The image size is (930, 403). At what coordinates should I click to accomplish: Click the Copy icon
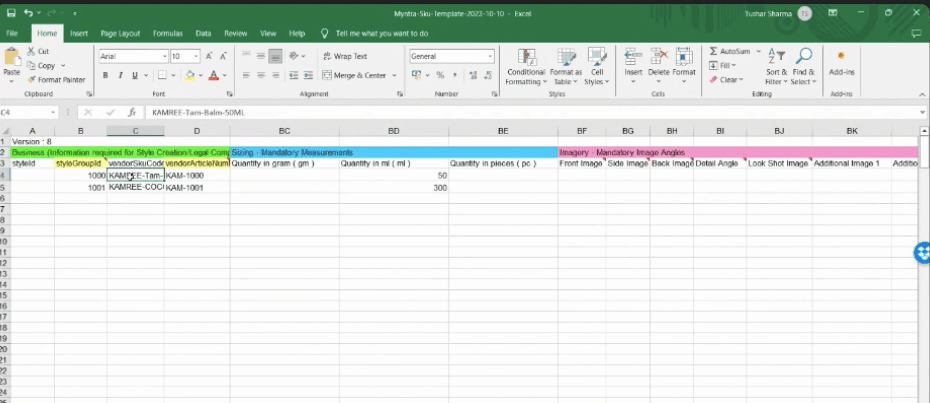click(30, 65)
